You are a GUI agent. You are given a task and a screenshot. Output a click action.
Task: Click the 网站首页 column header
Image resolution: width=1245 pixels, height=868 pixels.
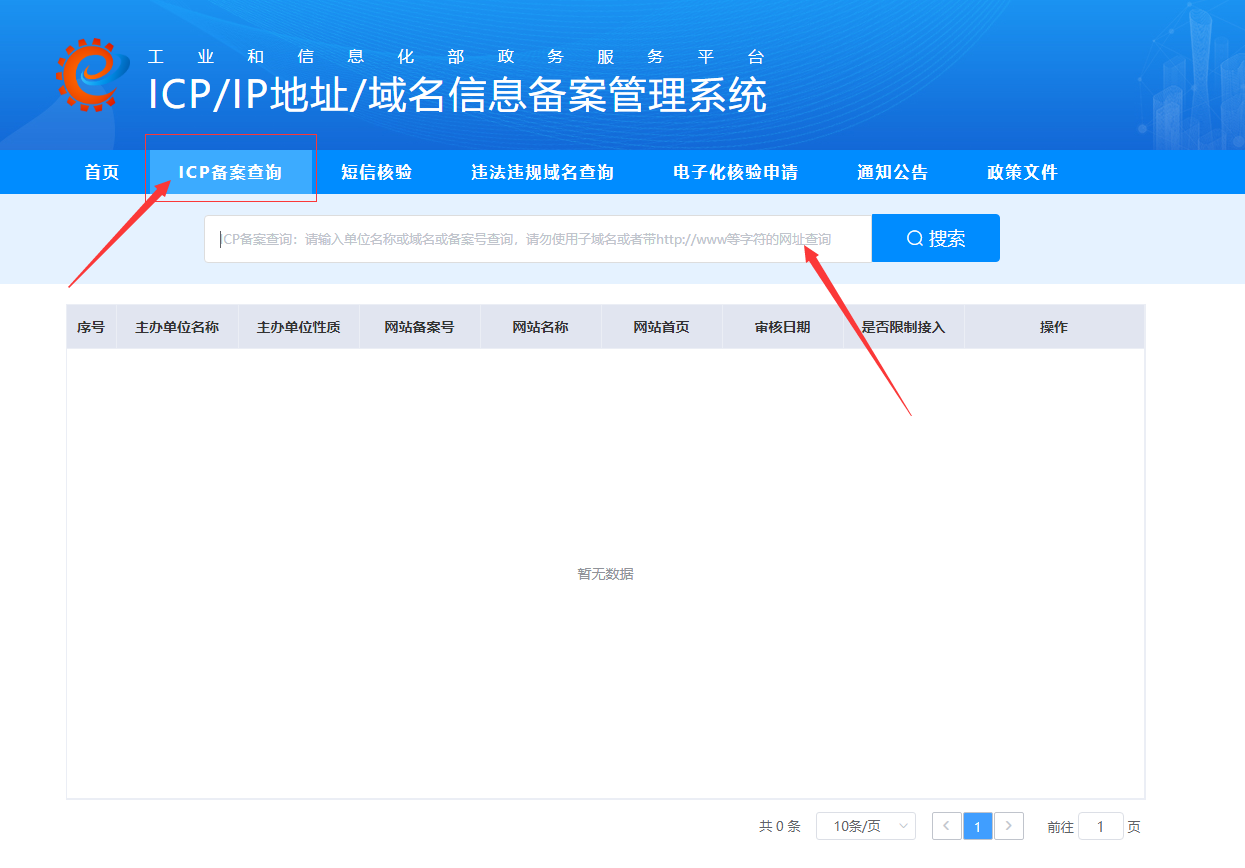(661, 327)
